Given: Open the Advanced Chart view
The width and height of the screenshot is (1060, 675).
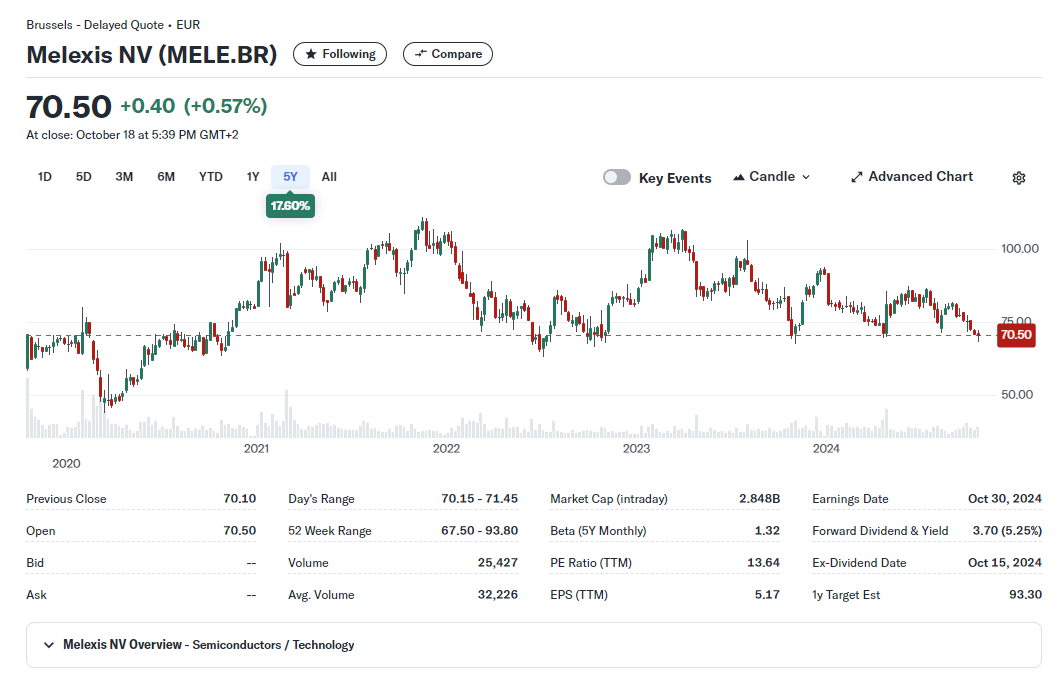Looking at the screenshot, I should pos(911,177).
